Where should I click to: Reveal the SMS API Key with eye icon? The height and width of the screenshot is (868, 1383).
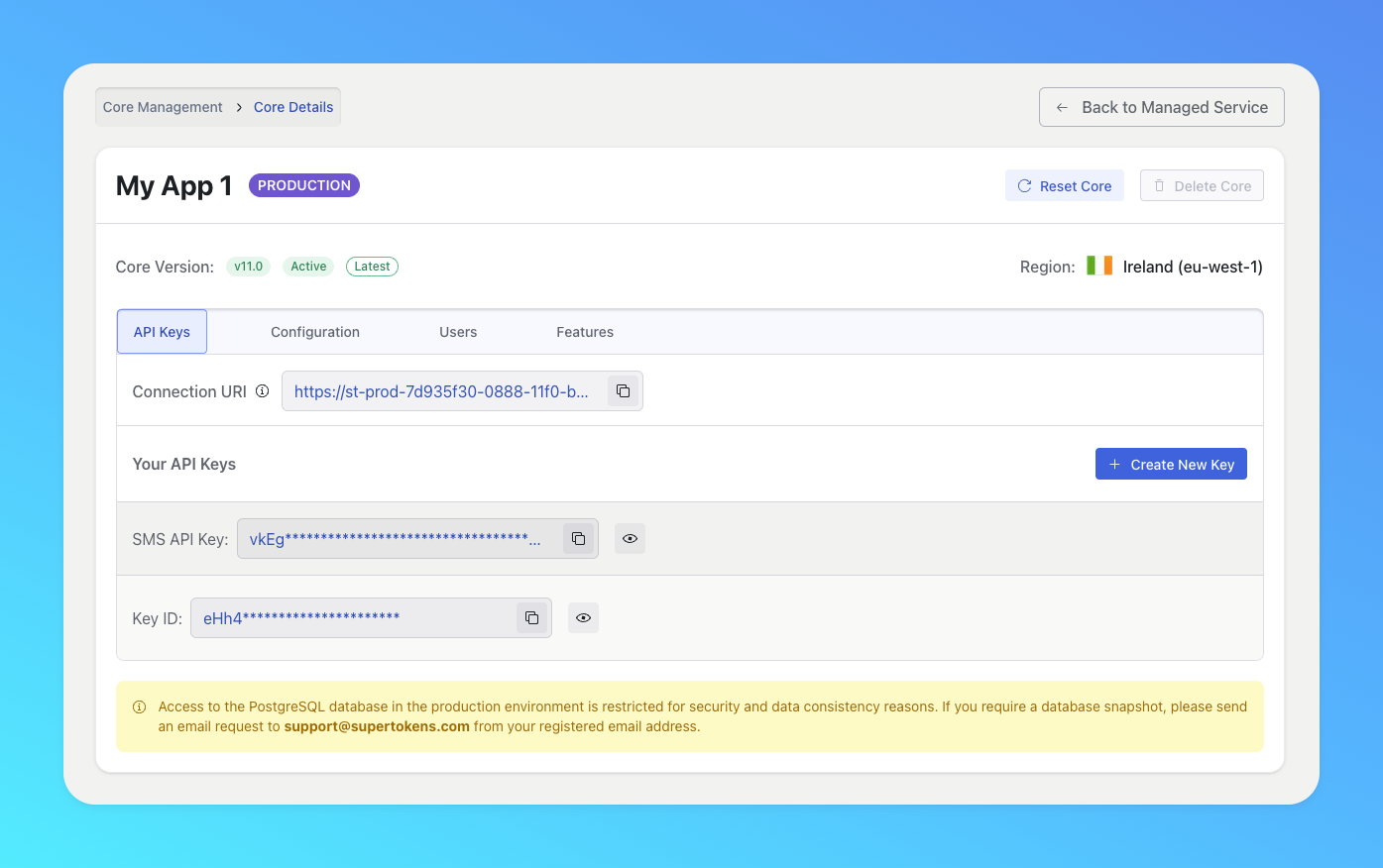click(x=630, y=539)
